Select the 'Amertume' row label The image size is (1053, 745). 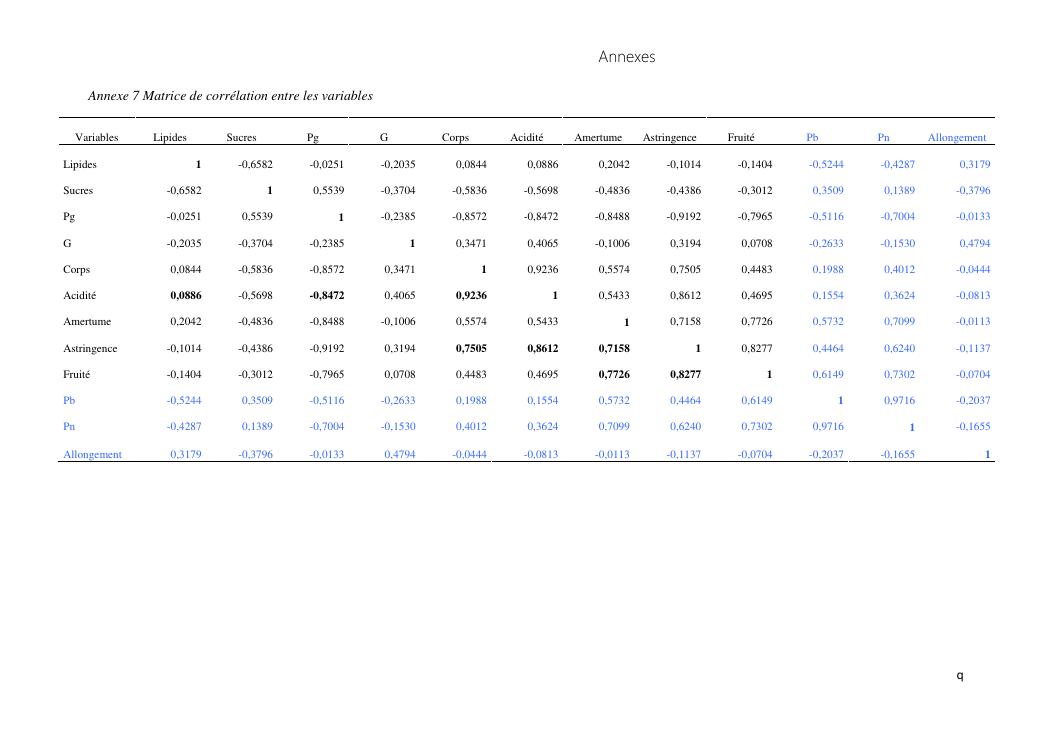coord(87,322)
